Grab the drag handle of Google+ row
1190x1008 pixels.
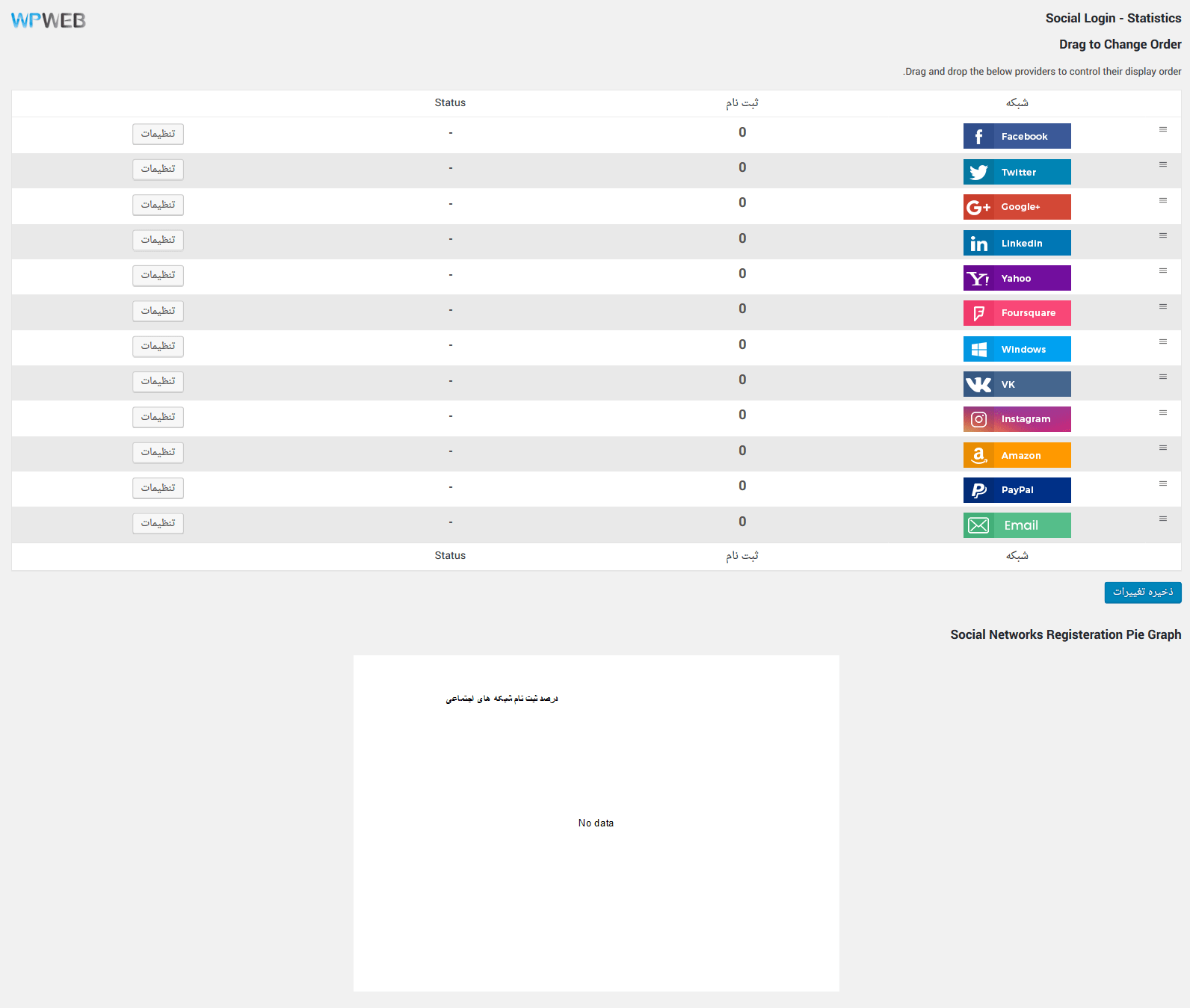[1163, 200]
